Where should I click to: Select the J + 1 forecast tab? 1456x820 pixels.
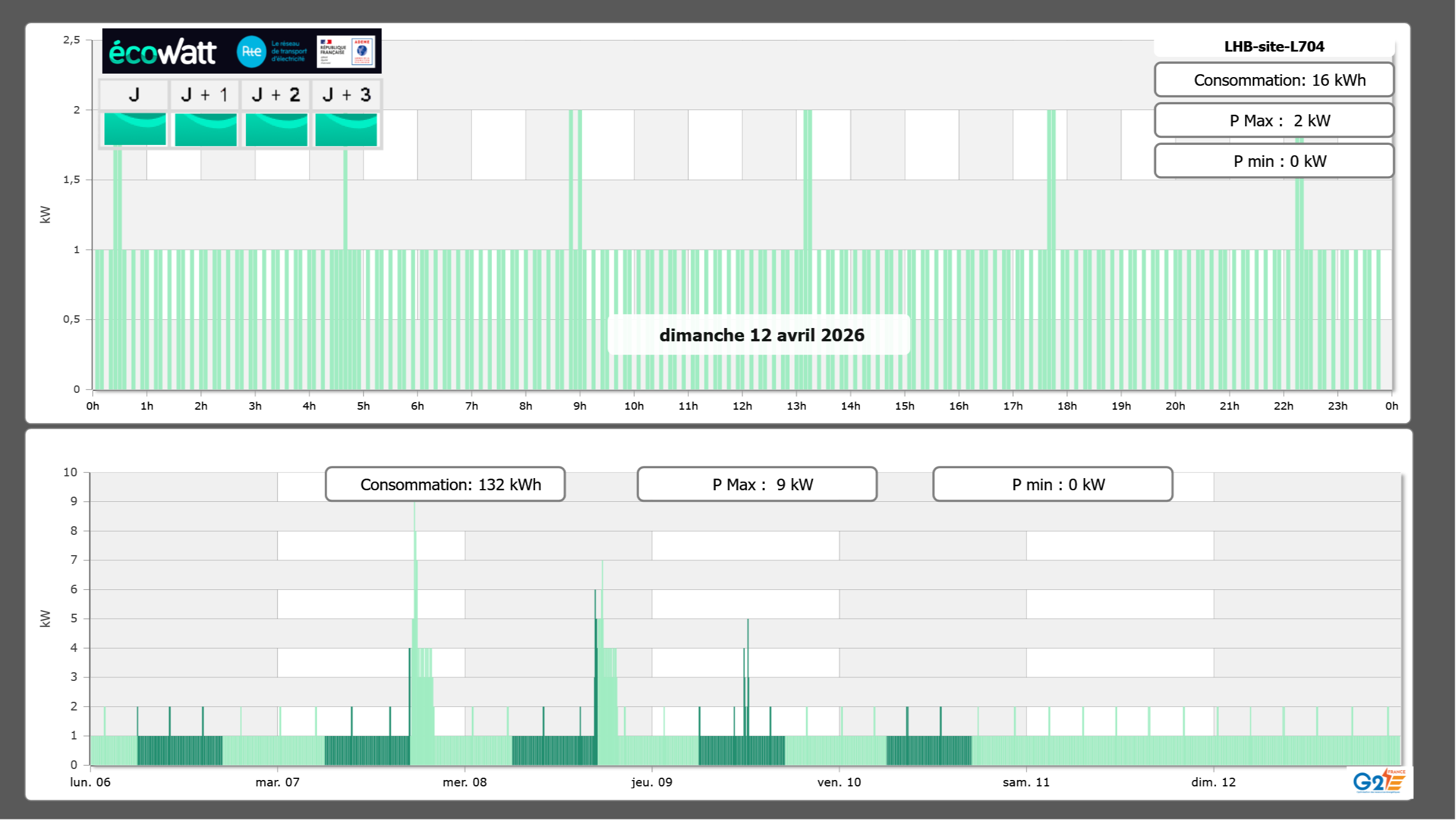[205, 94]
